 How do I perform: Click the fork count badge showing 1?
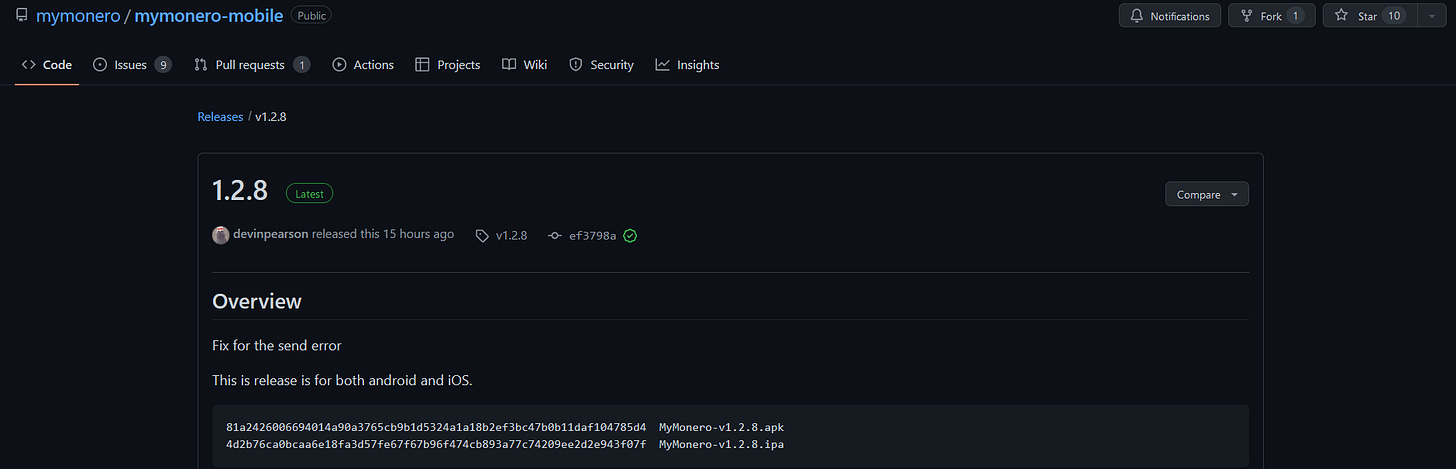coord(1295,16)
